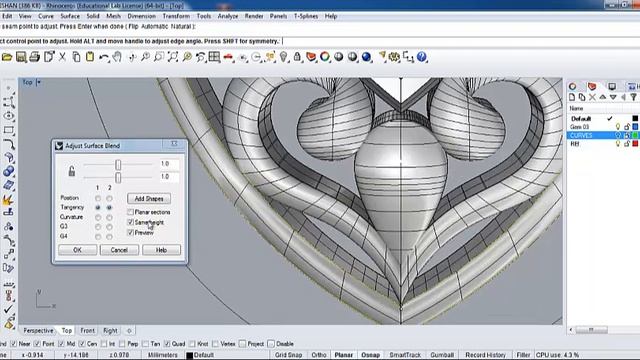Screen dimensions: 640x360
Task: Click the Zoom Extents icon
Action: [x=173, y=57]
